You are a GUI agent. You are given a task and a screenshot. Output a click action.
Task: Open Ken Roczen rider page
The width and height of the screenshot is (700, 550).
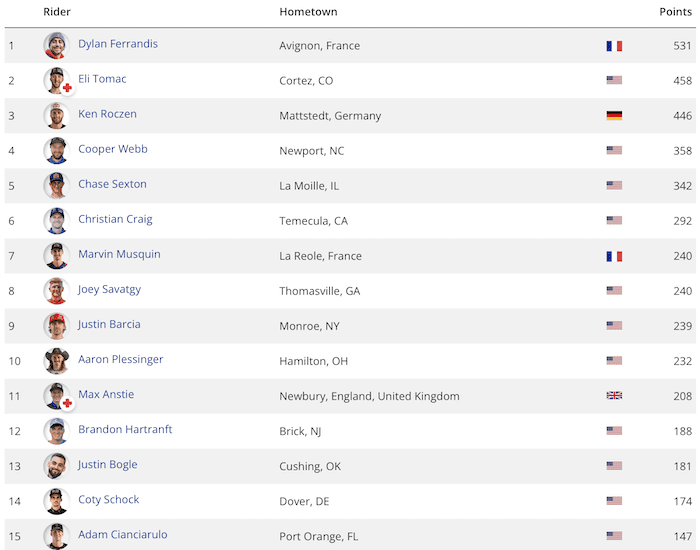(x=107, y=114)
